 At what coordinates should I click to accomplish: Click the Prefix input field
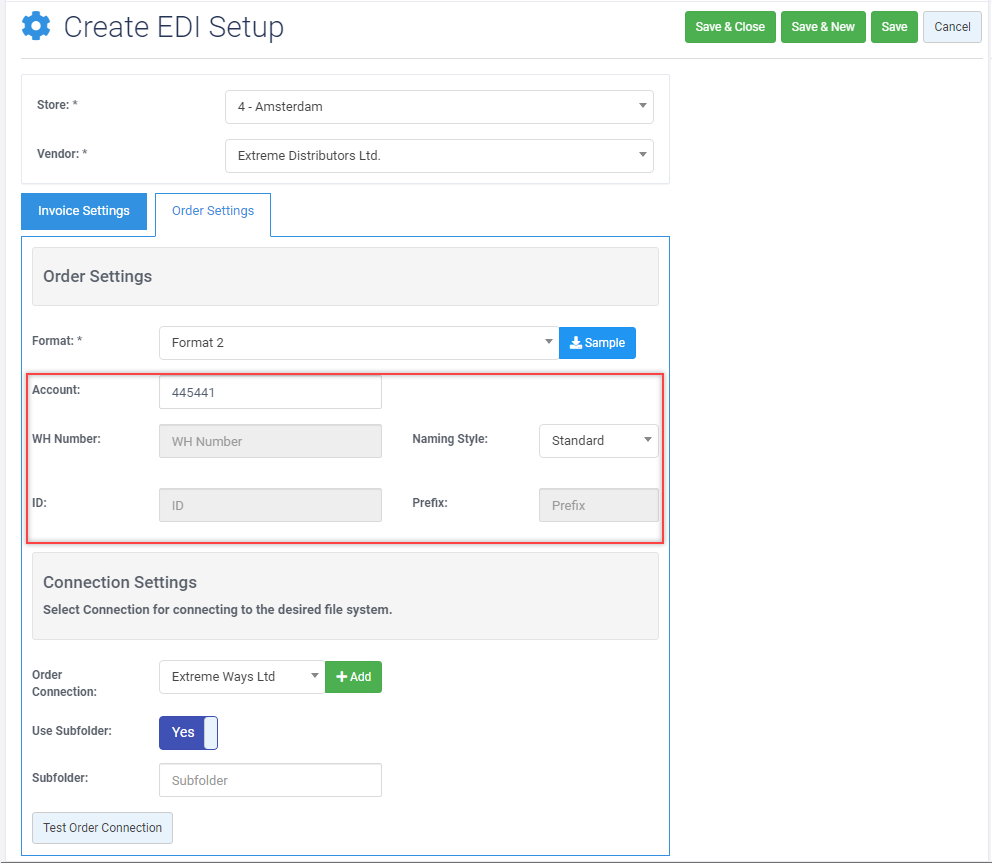[x=598, y=506]
